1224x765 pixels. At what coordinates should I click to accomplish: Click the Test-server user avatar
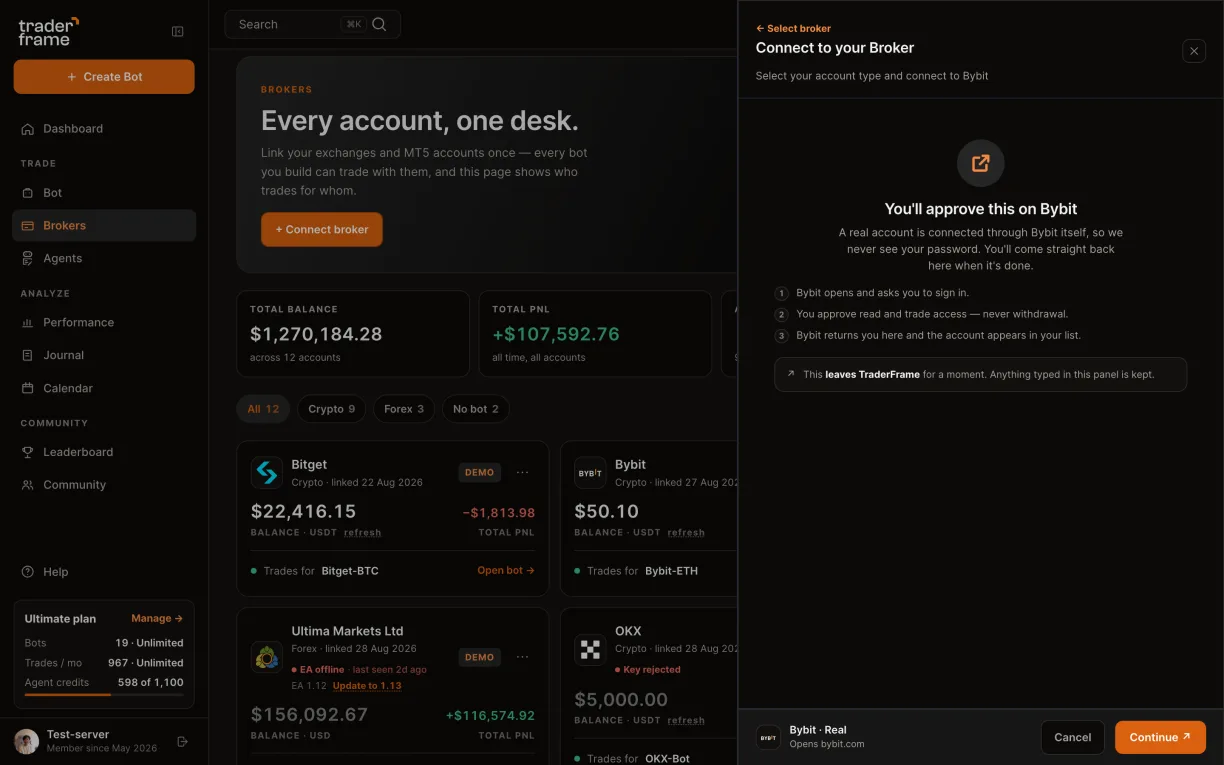click(27, 741)
